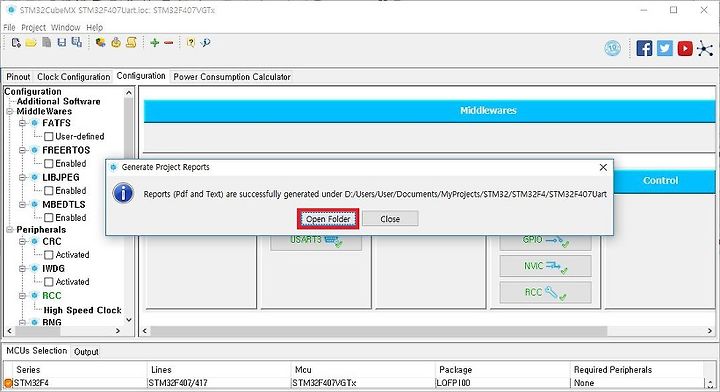The image size is (720, 392).
Task: Open the ST YouTube channel icon
Action: point(685,48)
